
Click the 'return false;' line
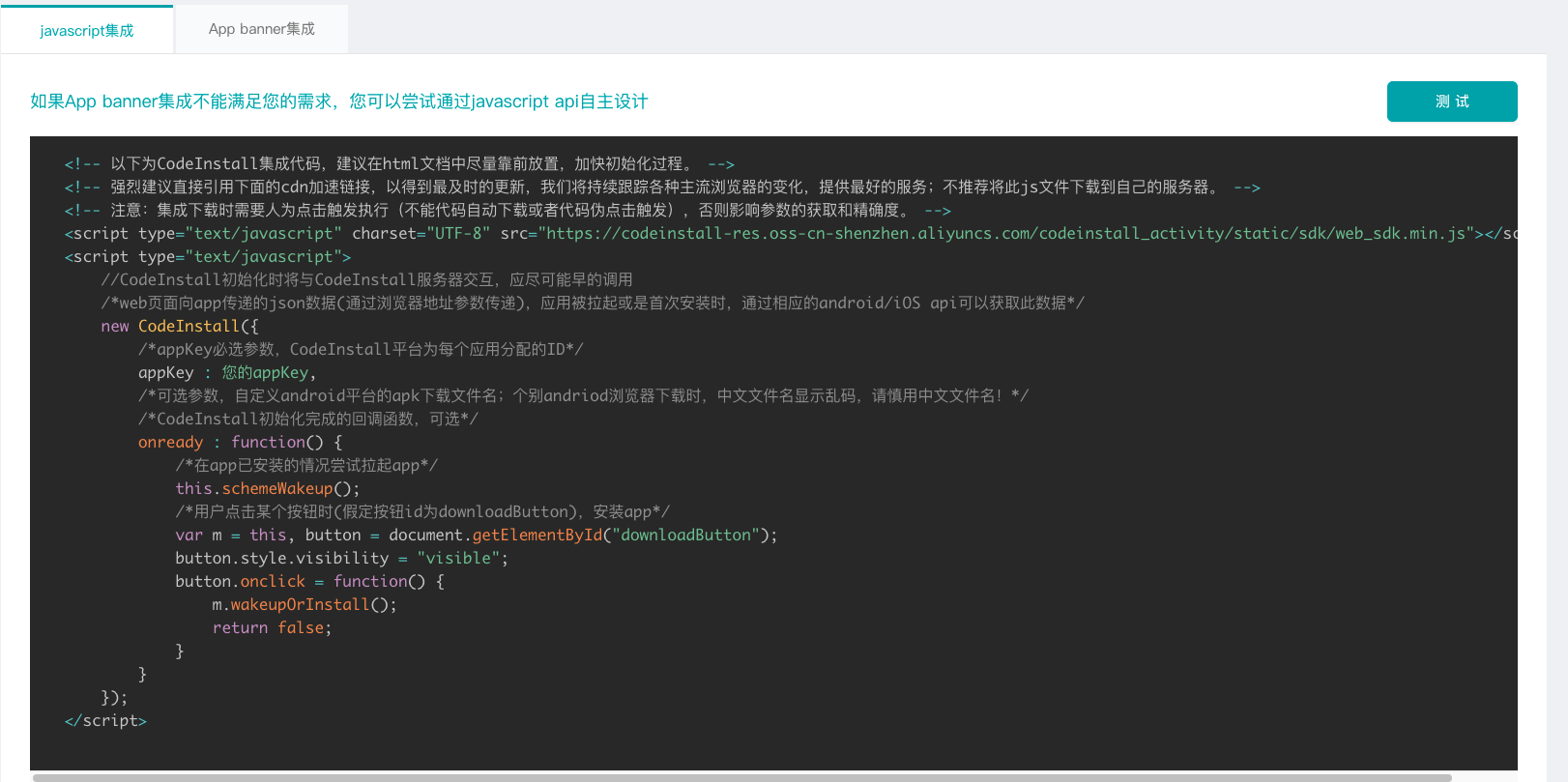pyautogui.click(x=272, y=627)
